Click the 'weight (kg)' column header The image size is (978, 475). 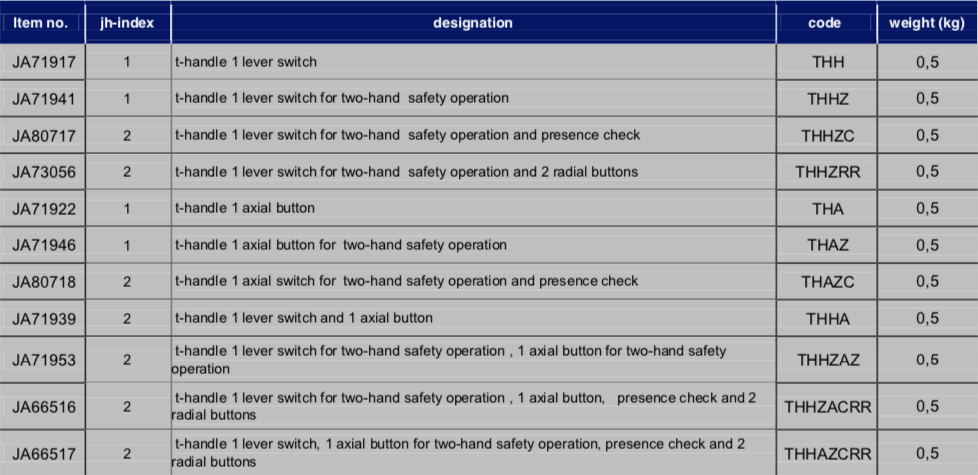pos(927,23)
